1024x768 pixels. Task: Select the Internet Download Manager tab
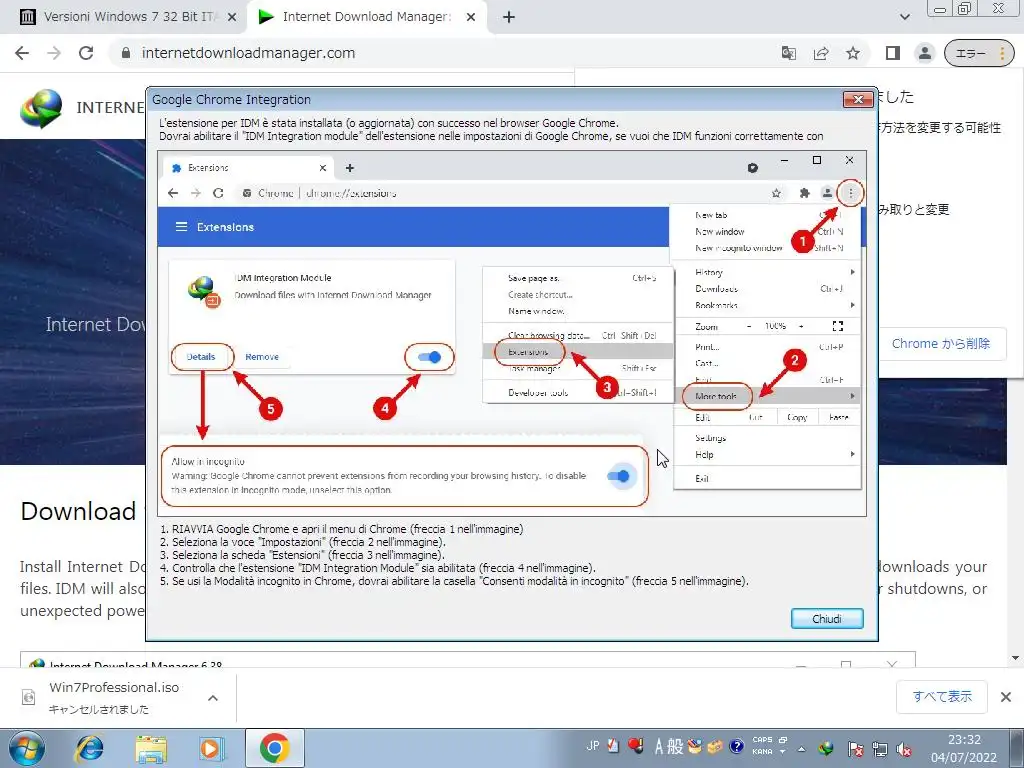366,18
